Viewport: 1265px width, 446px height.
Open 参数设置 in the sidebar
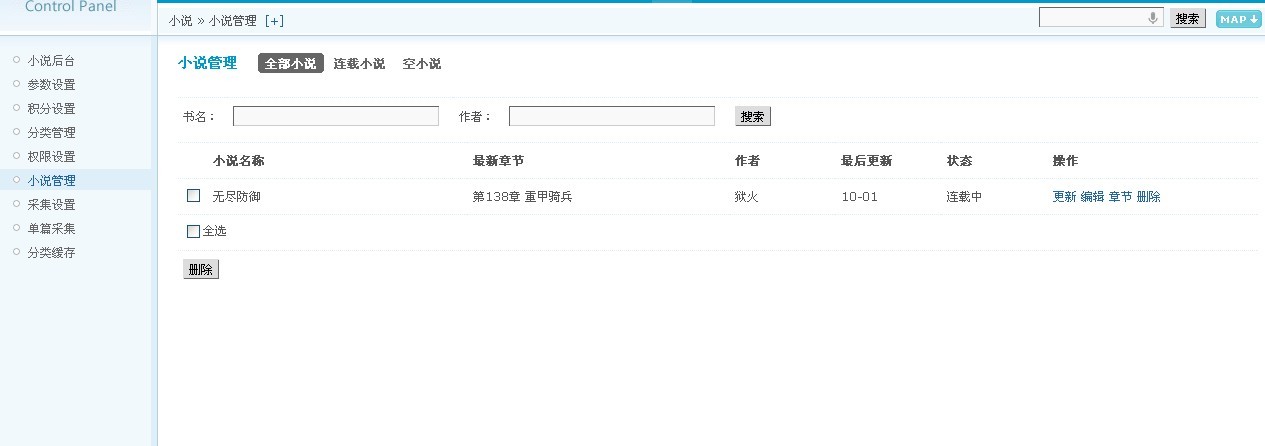tap(51, 85)
